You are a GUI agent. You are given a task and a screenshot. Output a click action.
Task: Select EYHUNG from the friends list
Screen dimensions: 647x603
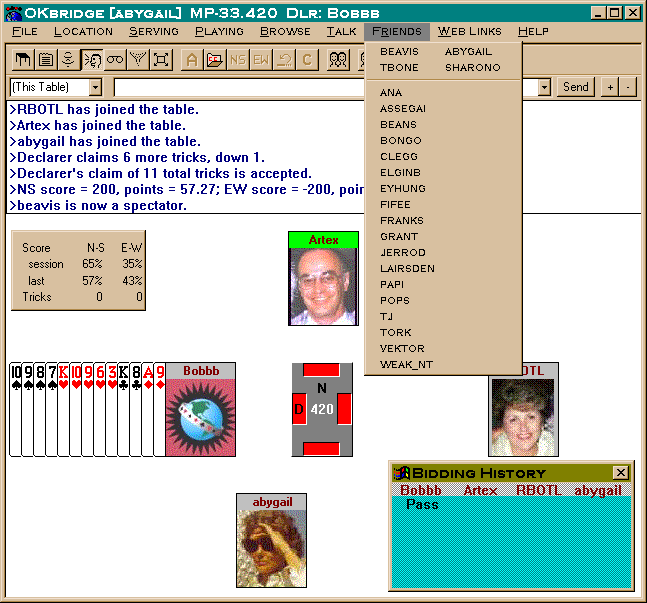(x=444, y=189)
